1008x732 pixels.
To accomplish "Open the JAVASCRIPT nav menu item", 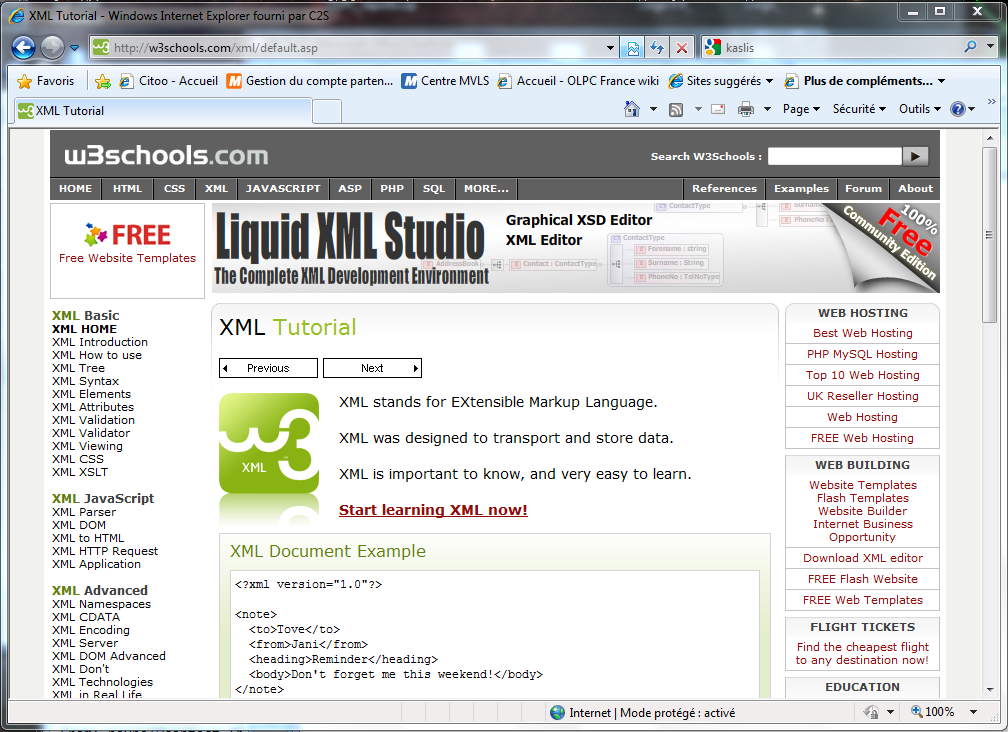I will click(x=283, y=188).
